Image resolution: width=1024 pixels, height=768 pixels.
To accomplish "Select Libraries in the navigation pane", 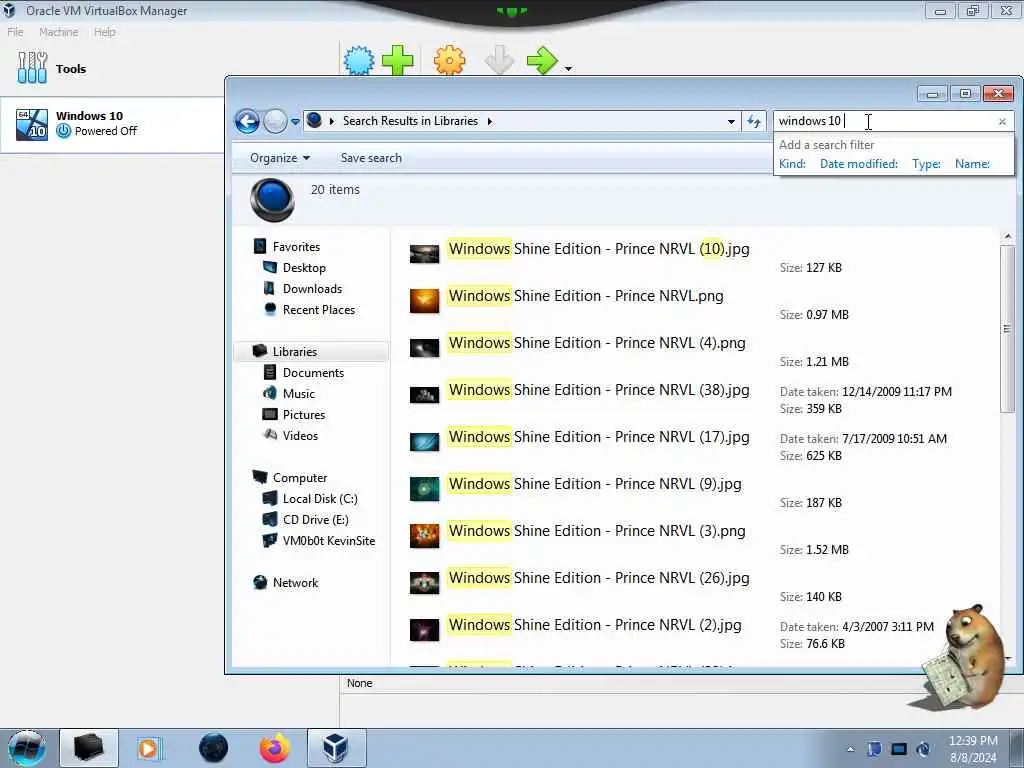I will click(x=295, y=351).
